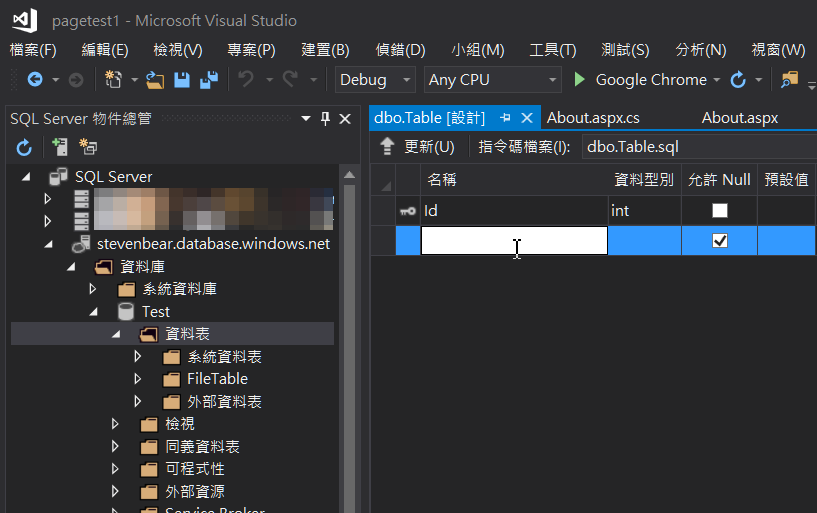Expand the 檢視 folder
This screenshot has height=513, width=817.
point(115,424)
